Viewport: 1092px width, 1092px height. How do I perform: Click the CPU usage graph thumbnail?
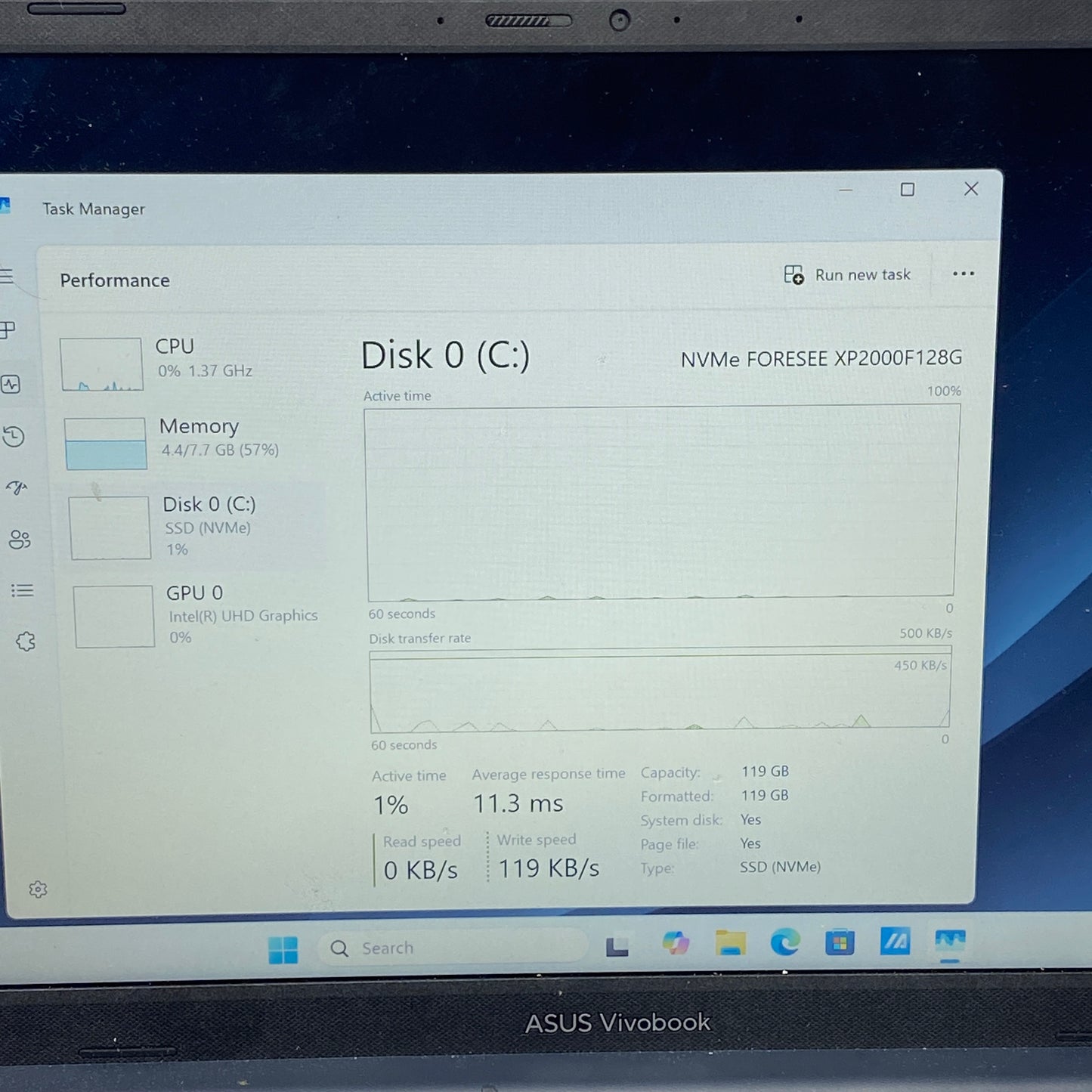point(101,364)
